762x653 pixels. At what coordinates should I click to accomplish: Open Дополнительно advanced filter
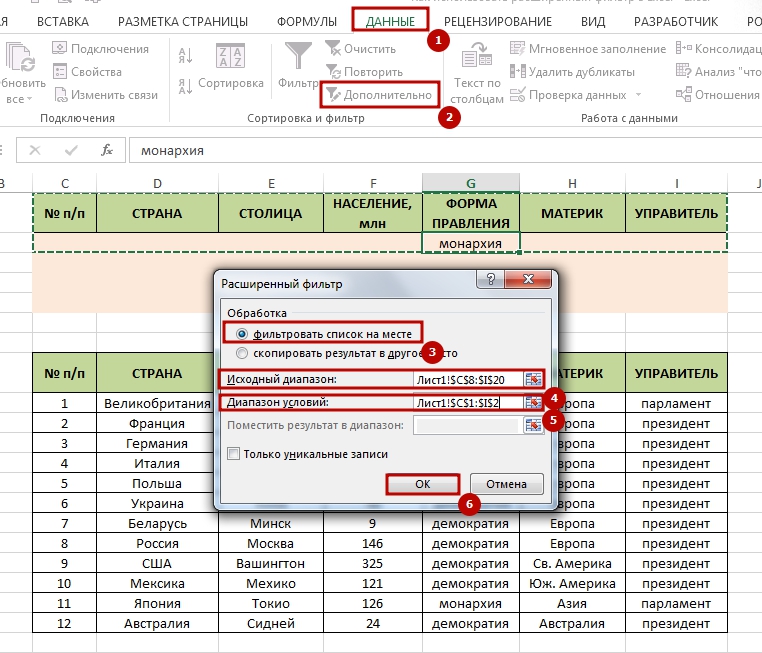pos(379,94)
